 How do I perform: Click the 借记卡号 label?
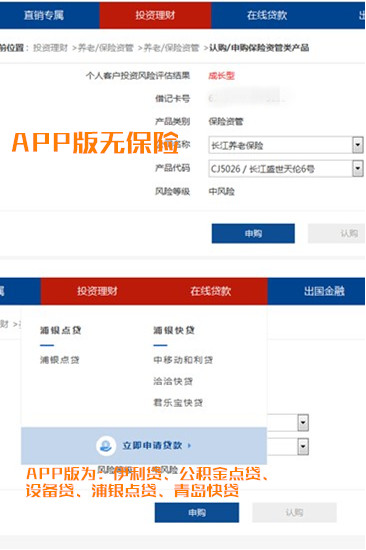172,98
